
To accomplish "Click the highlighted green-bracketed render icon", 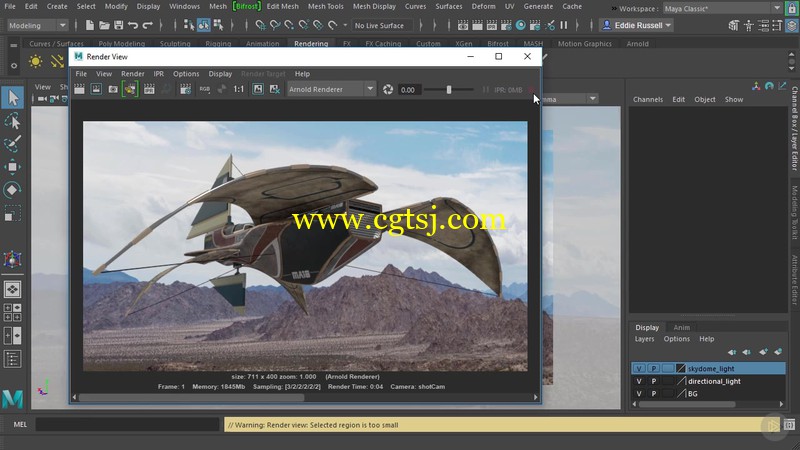I will 130,89.
